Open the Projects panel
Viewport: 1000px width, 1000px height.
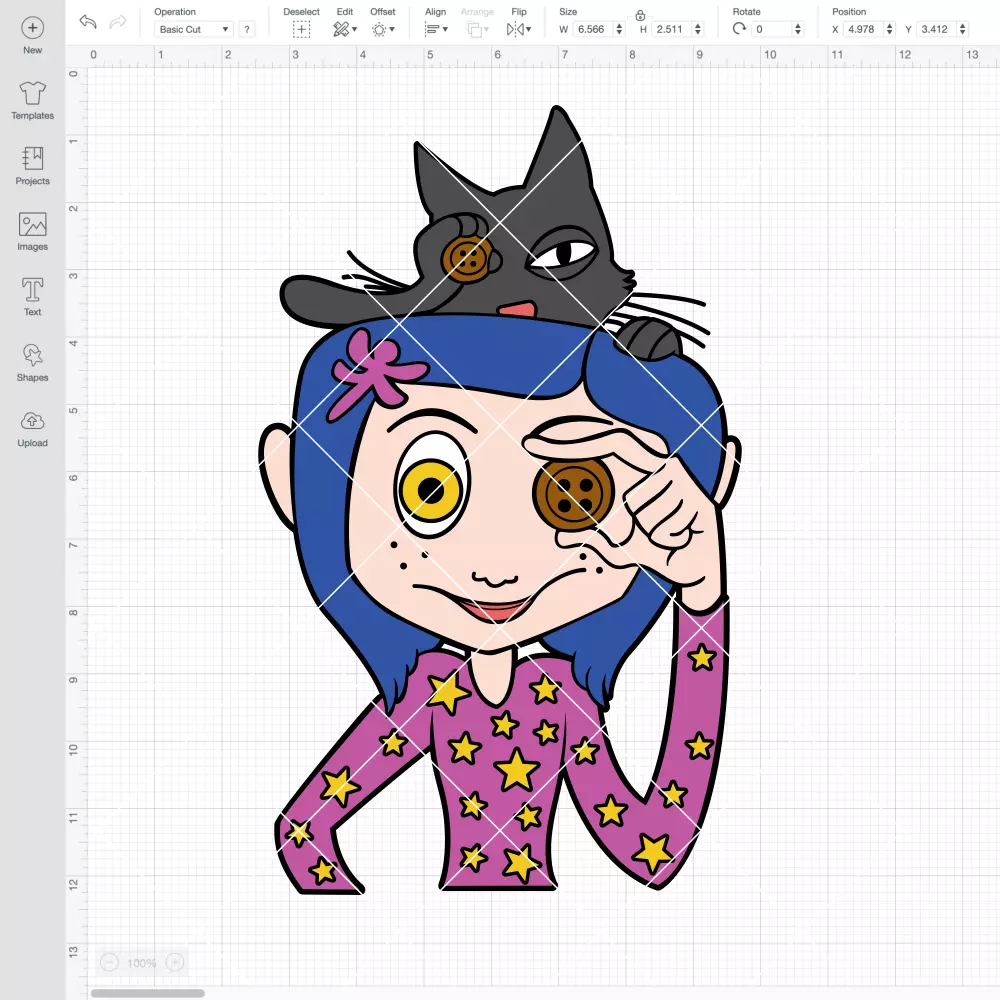click(33, 166)
